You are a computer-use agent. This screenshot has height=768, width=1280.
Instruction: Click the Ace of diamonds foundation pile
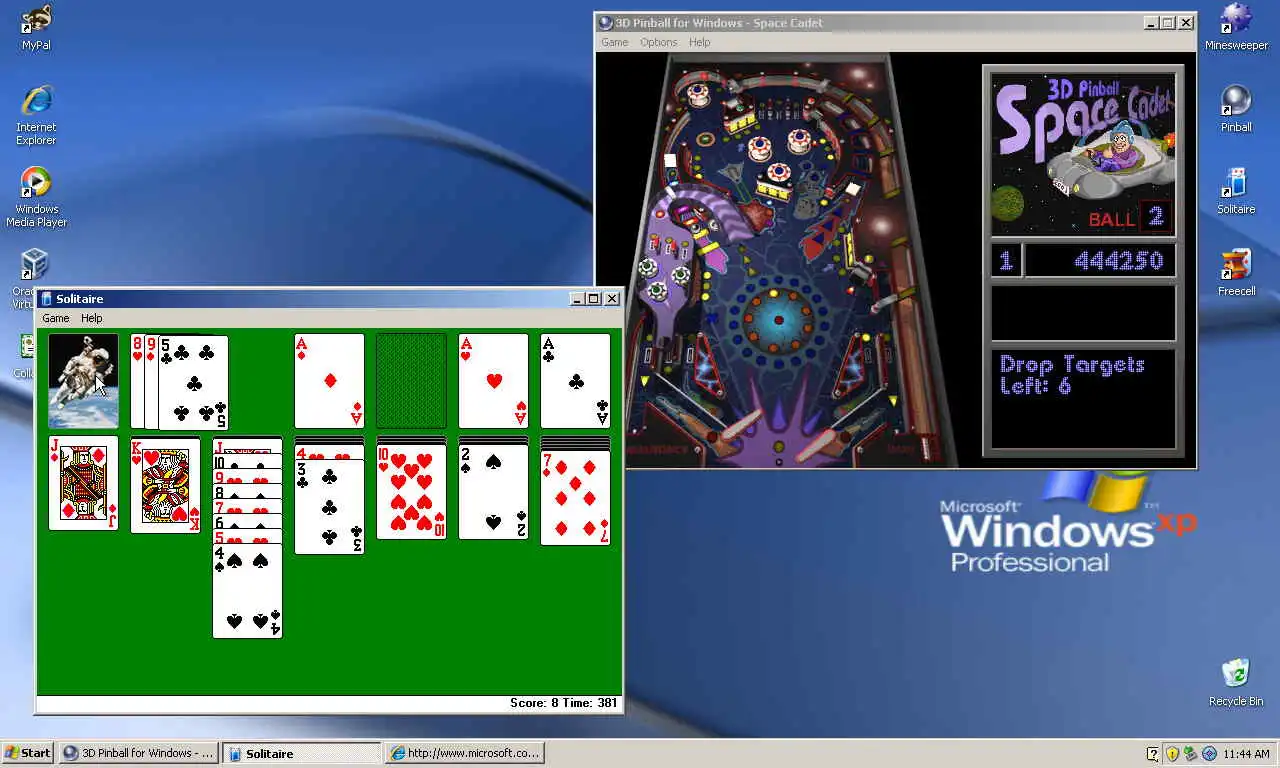coord(329,381)
